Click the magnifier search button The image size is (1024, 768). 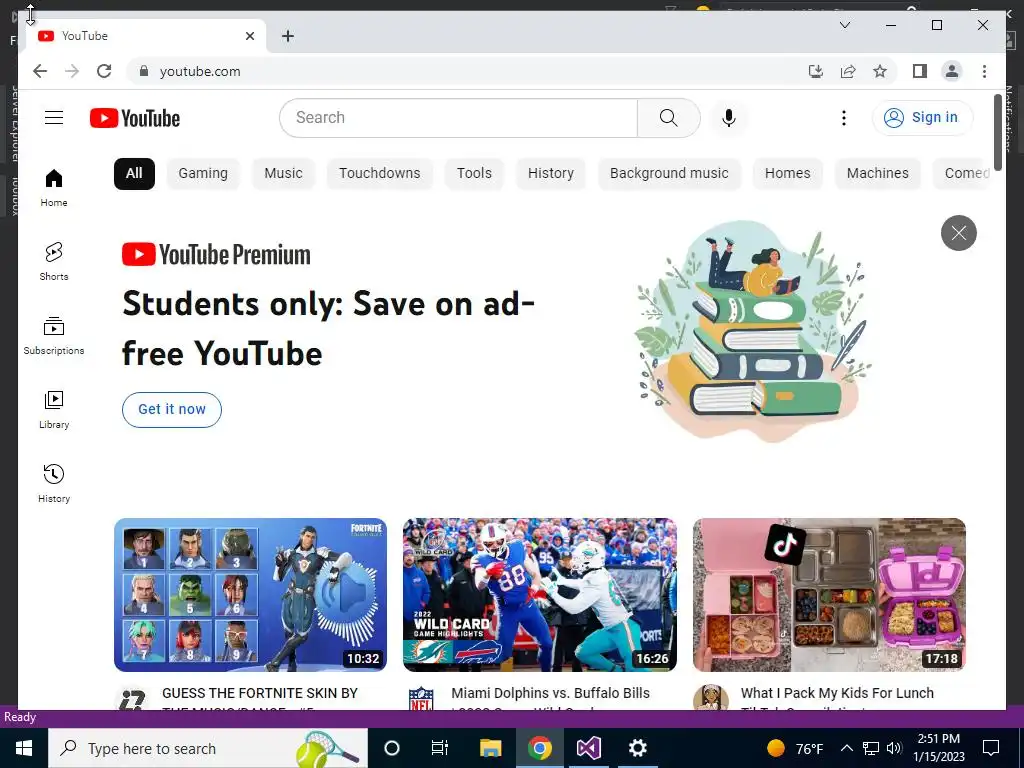click(668, 118)
